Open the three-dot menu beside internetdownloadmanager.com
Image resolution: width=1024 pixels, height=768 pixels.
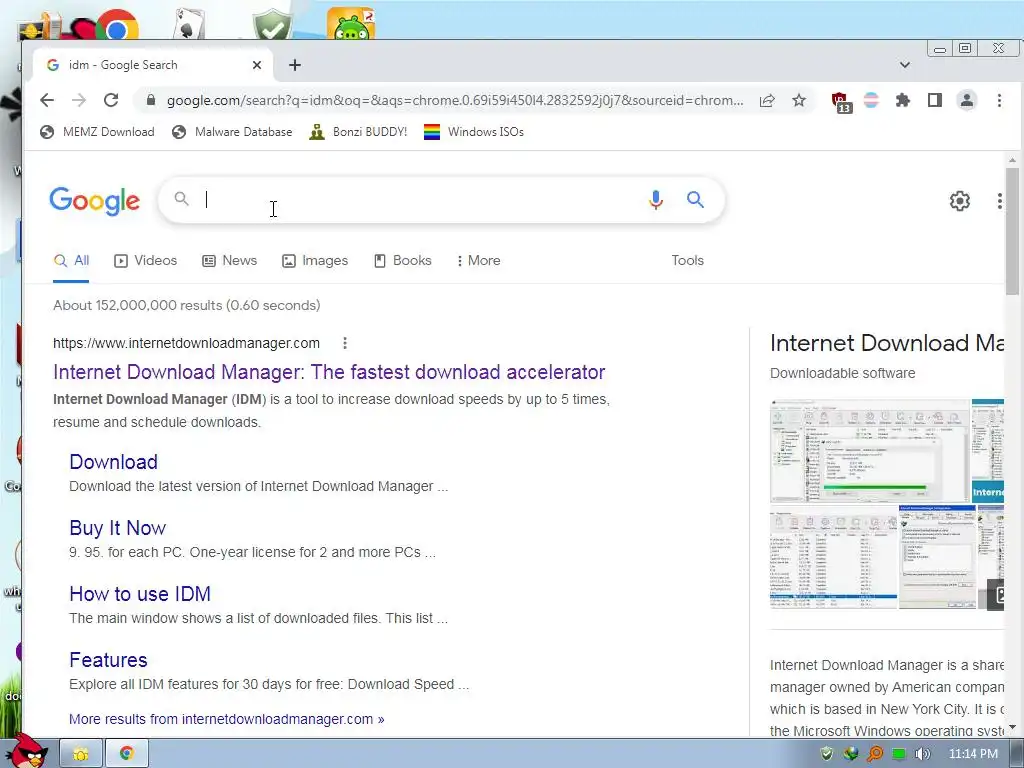pyautogui.click(x=345, y=343)
